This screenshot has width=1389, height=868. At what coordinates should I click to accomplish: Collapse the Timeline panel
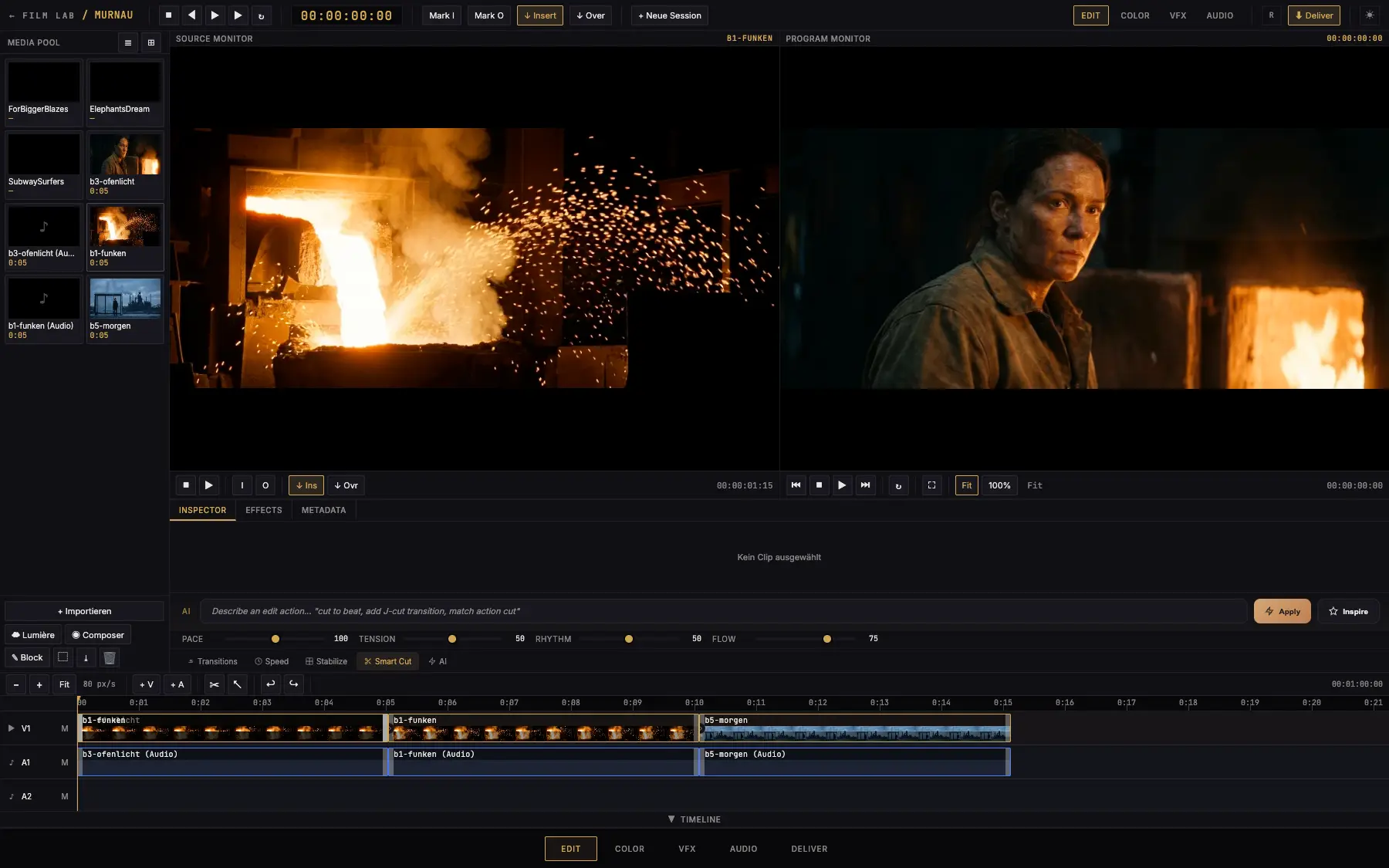694,819
